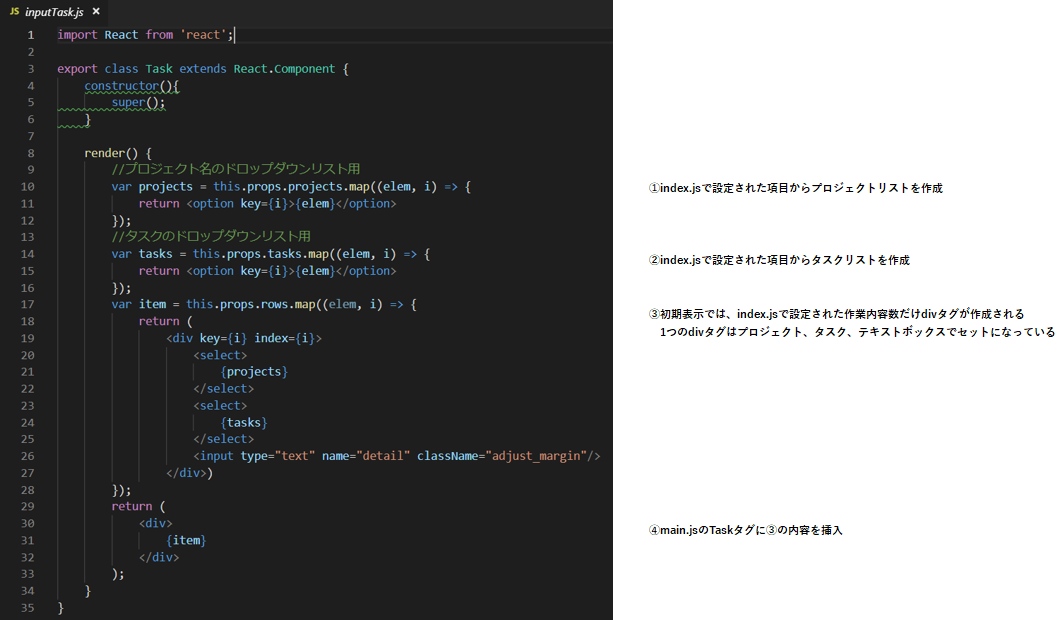Click line number 35 in gutter
1063x620 pixels.
27,608
